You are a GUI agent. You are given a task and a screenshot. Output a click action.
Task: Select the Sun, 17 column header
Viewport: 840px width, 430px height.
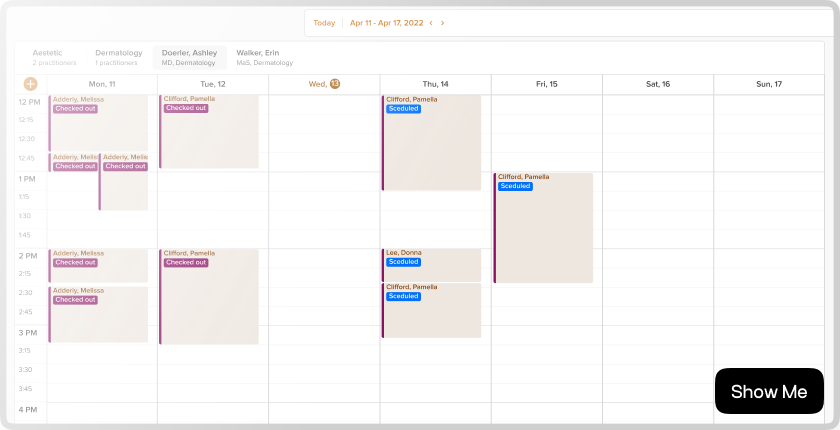pyautogui.click(x=768, y=84)
